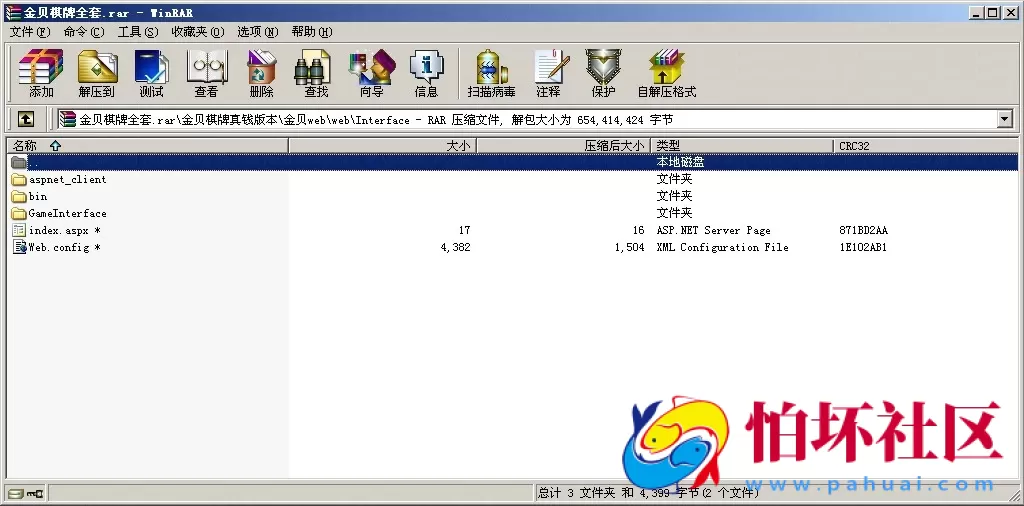1024x506 pixels.
Task: Go up one folder with arrow button
Action: [25, 119]
